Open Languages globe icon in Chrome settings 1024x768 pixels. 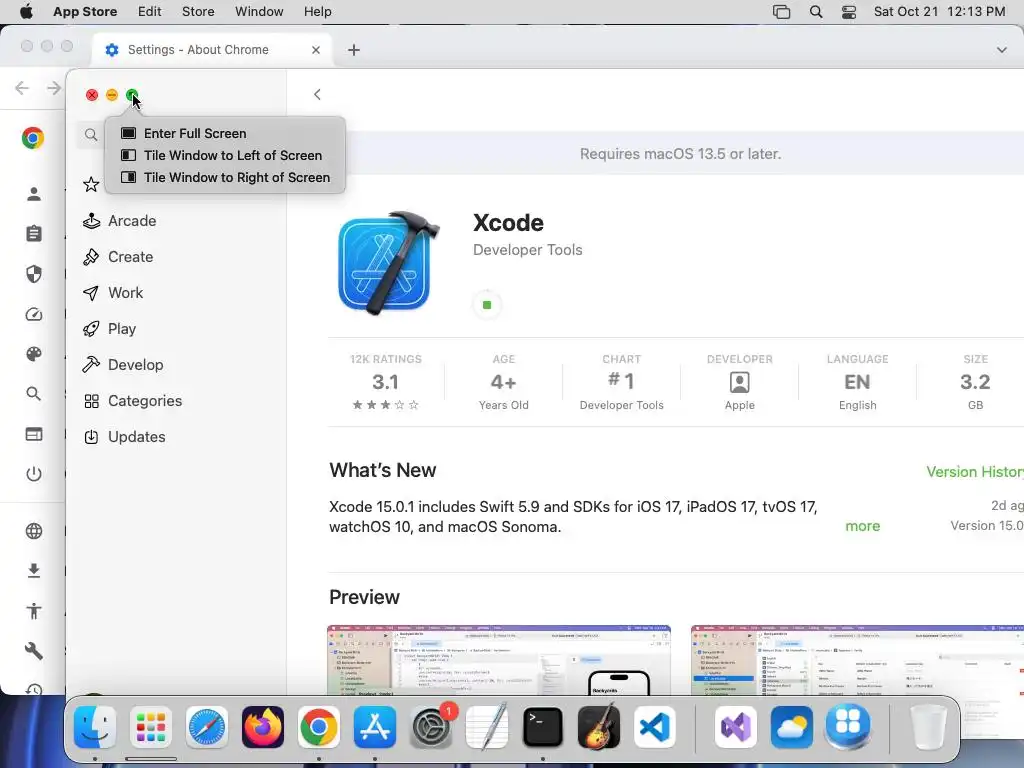pos(34,531)
